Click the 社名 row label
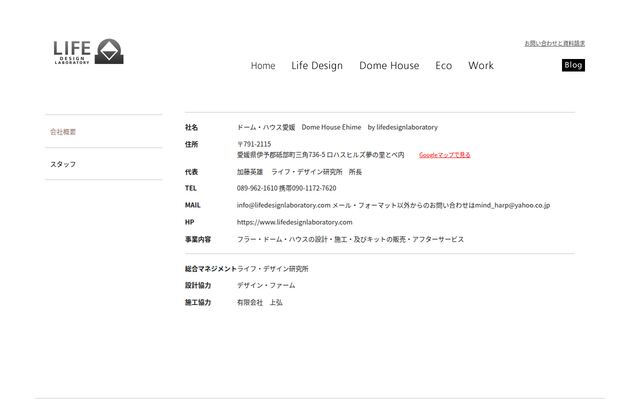 [191, 127]
